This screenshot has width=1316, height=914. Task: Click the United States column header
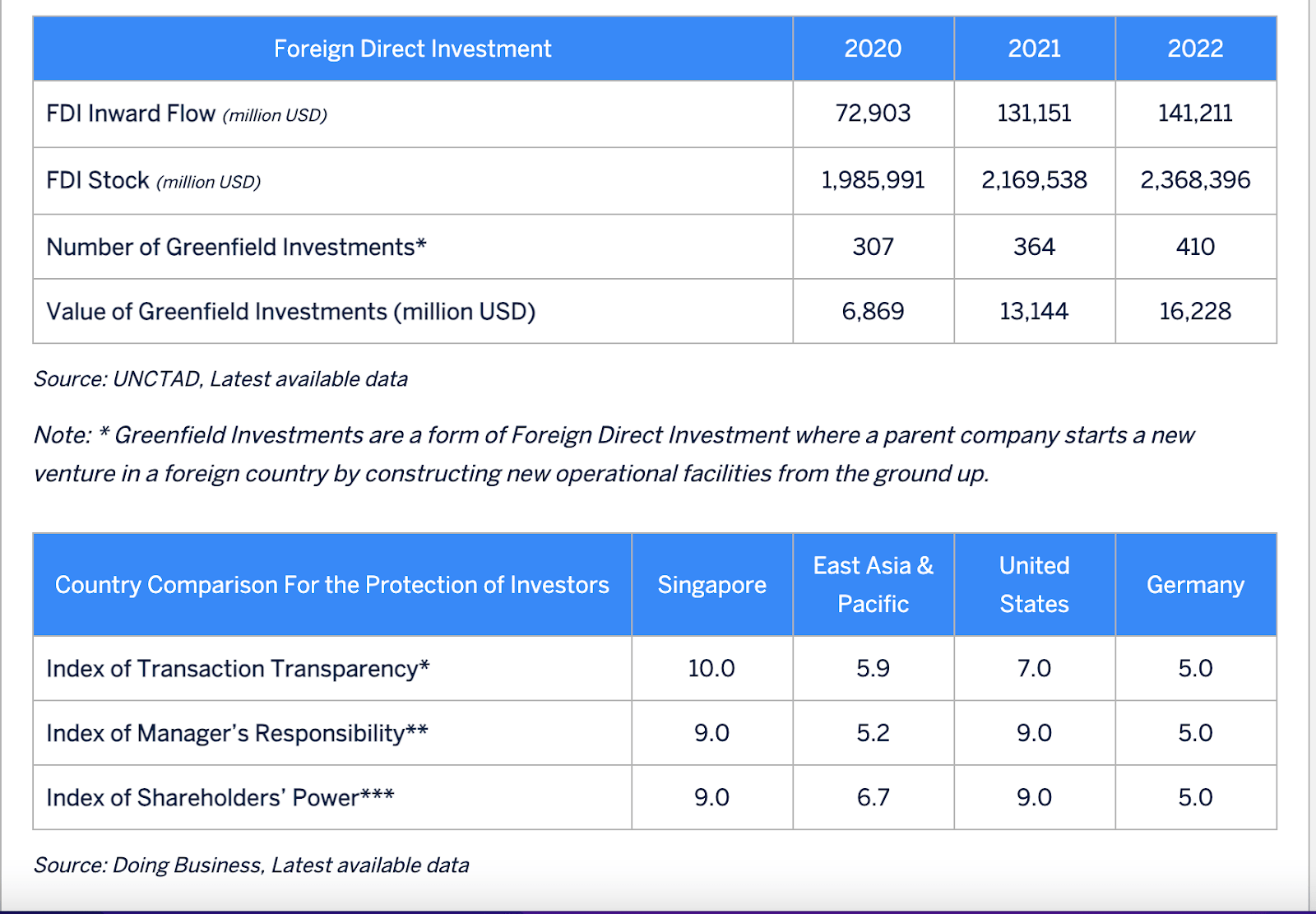click(x=1034, y=585)
